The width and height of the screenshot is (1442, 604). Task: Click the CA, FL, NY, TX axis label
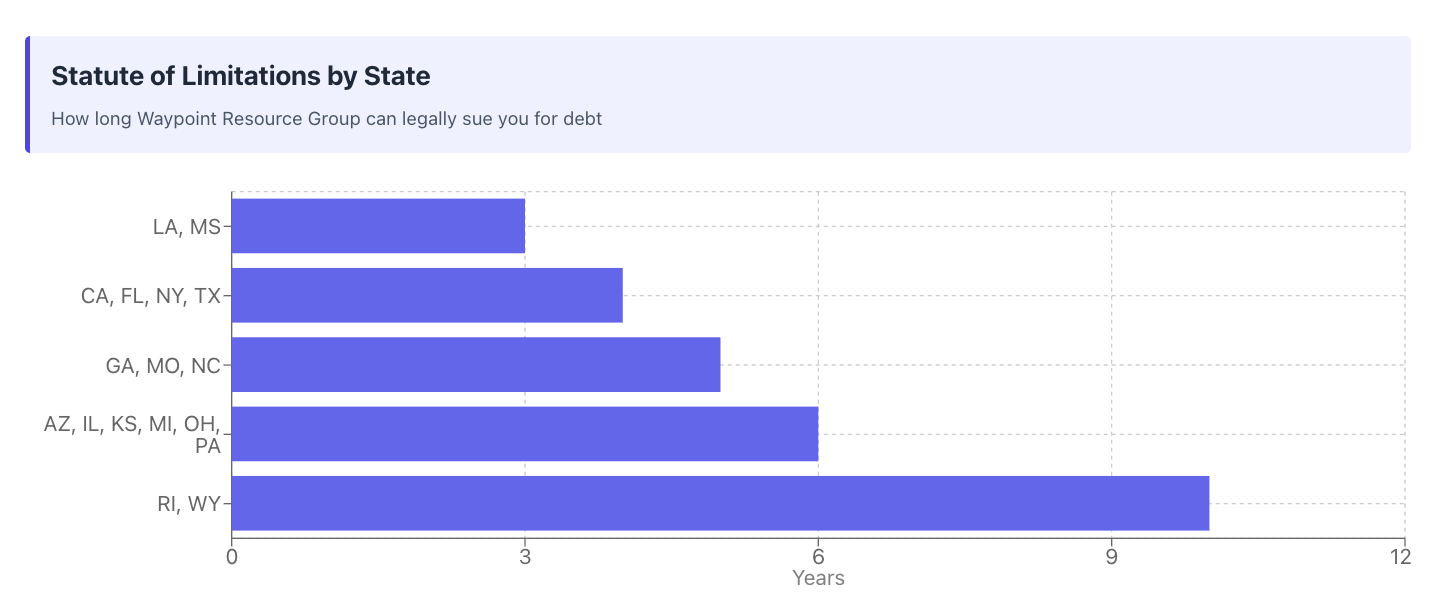(x=151, y=296)
